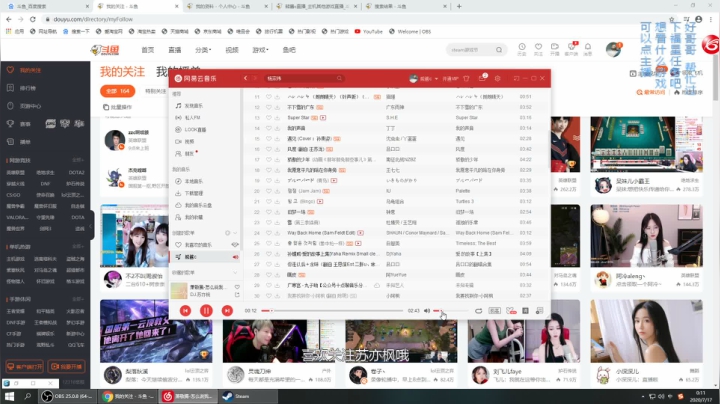720x404 pixels.
Task: Open the Palette album link
Action: [x=463, y=191]
